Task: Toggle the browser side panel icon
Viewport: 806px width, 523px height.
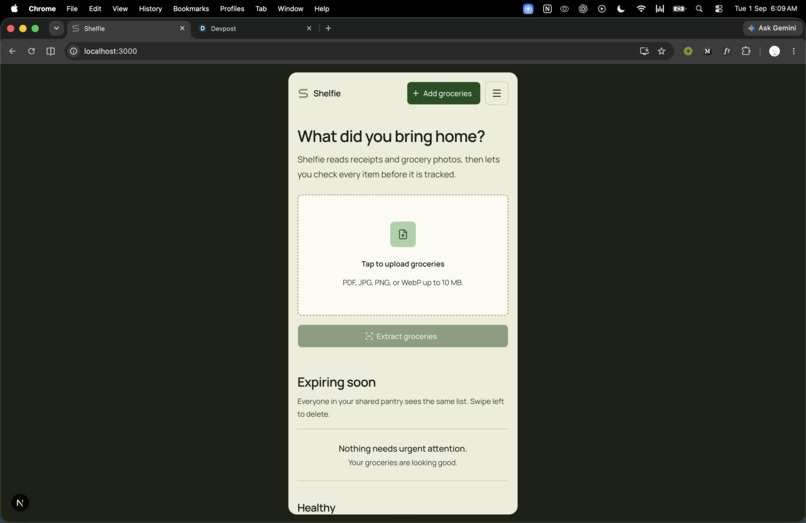Action: point(50,51)
